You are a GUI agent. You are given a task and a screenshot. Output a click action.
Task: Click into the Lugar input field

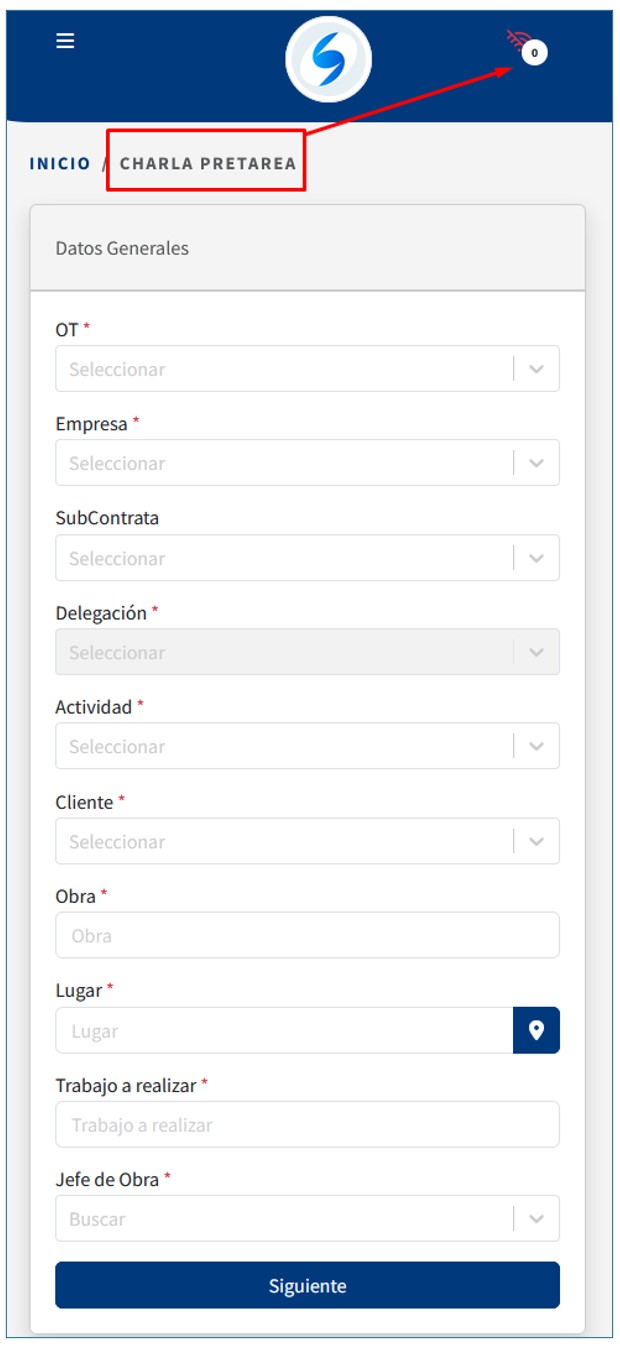click(x=285, y=1031)
